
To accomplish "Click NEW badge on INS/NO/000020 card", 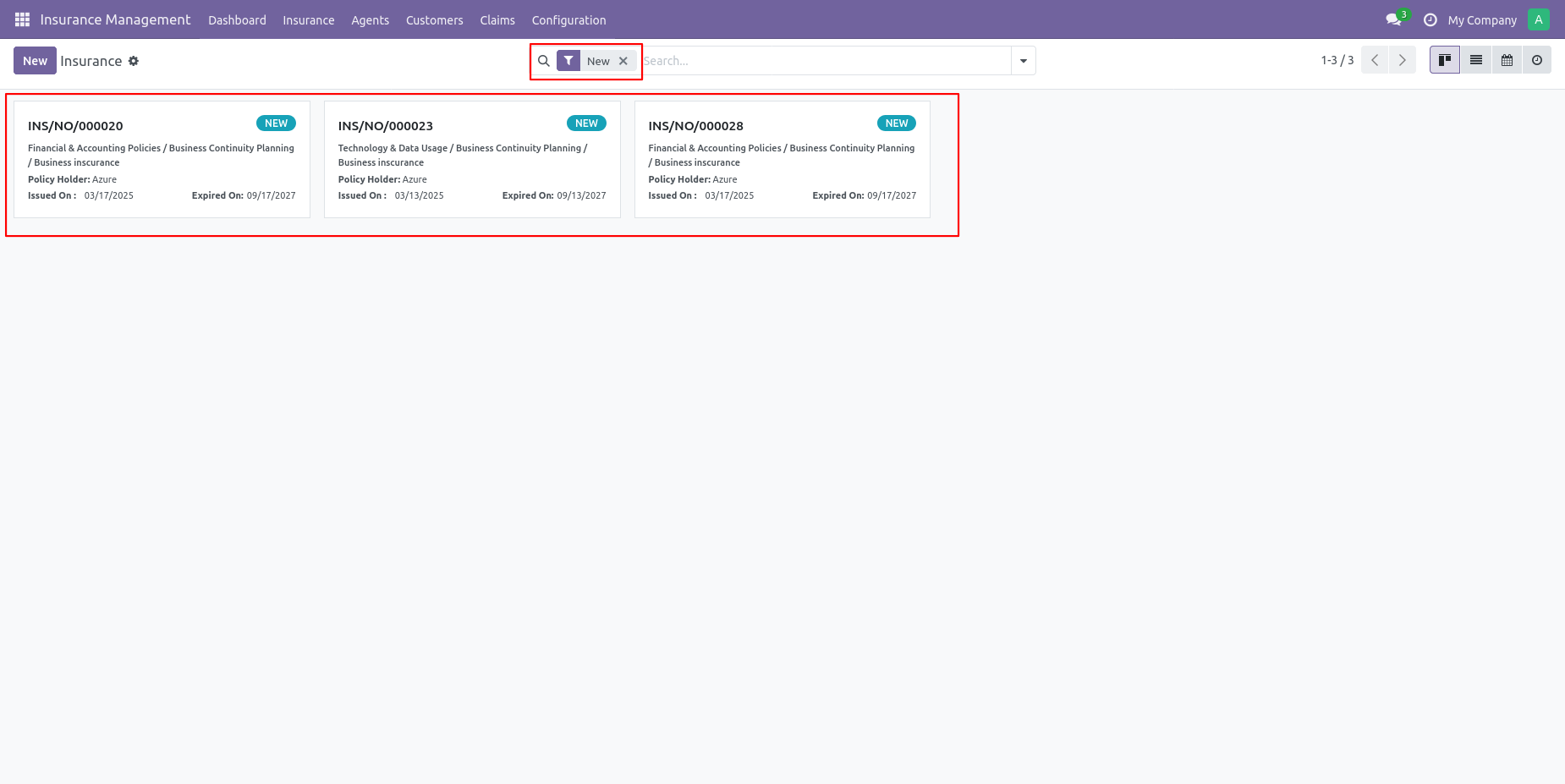I will click(276, 123).
